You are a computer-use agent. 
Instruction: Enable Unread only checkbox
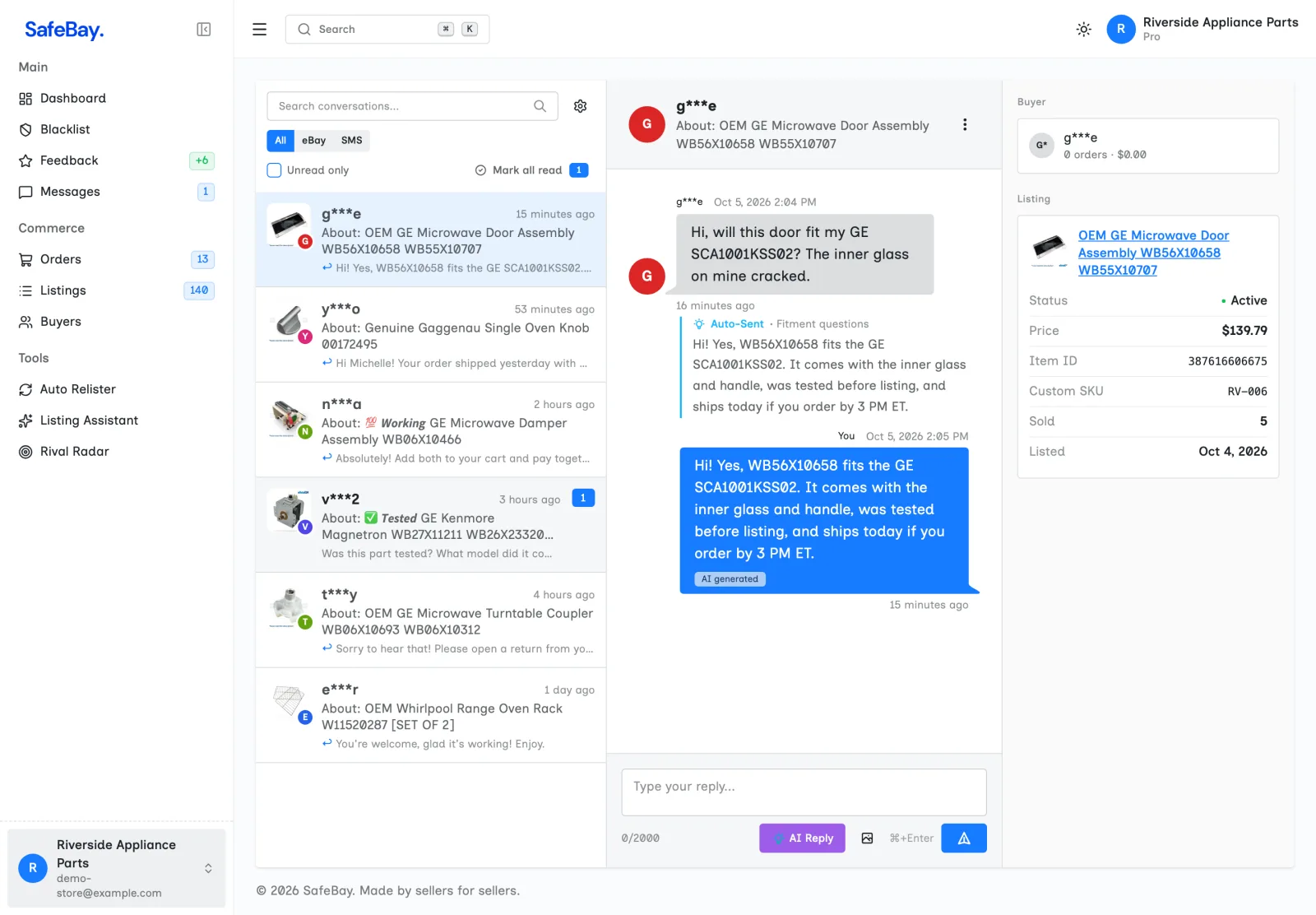tap(274, 170)
